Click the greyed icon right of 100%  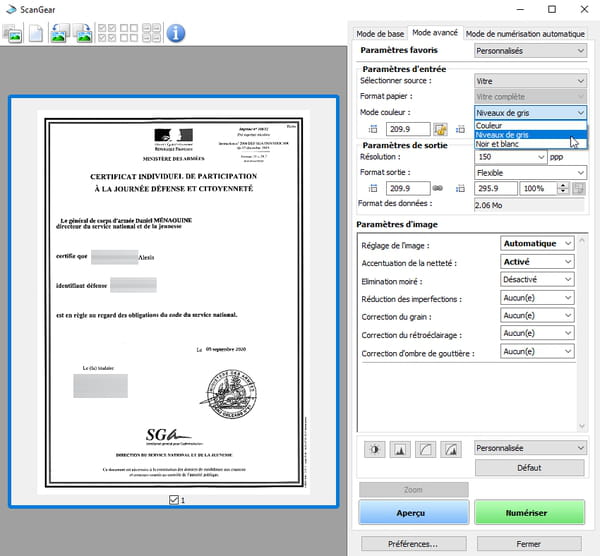[579, 188]
